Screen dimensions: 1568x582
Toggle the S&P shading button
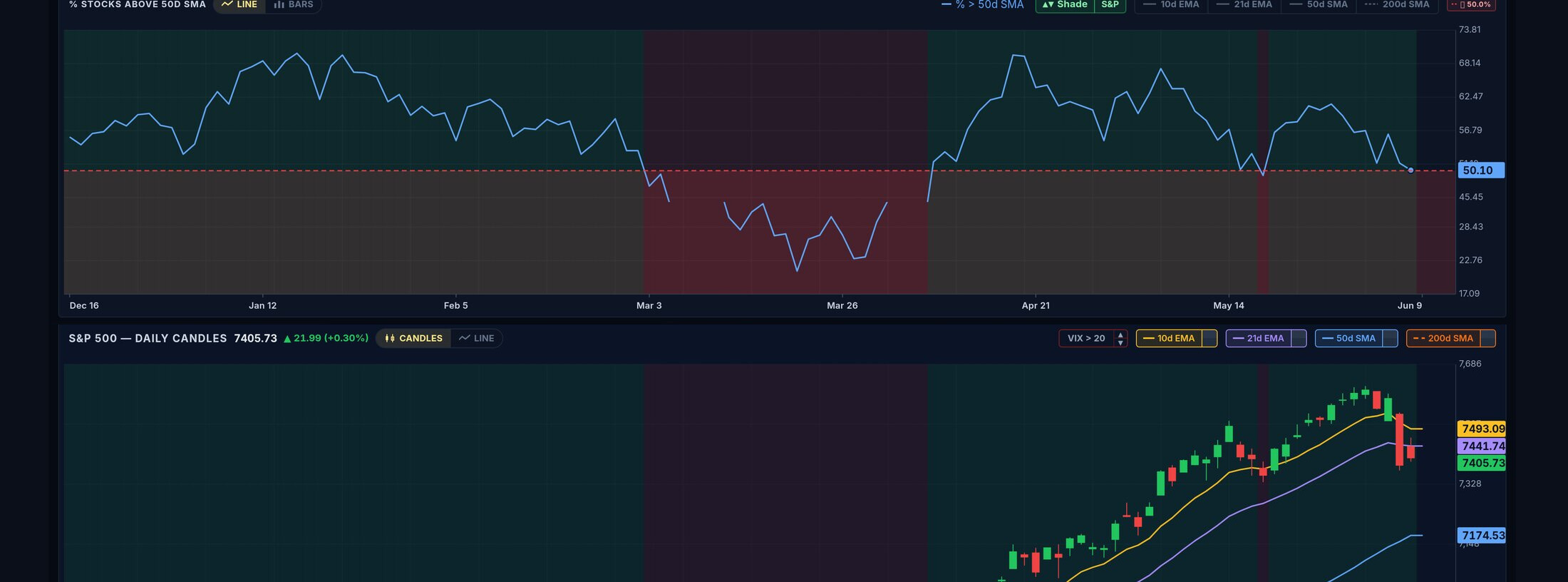coord(1110,5)
